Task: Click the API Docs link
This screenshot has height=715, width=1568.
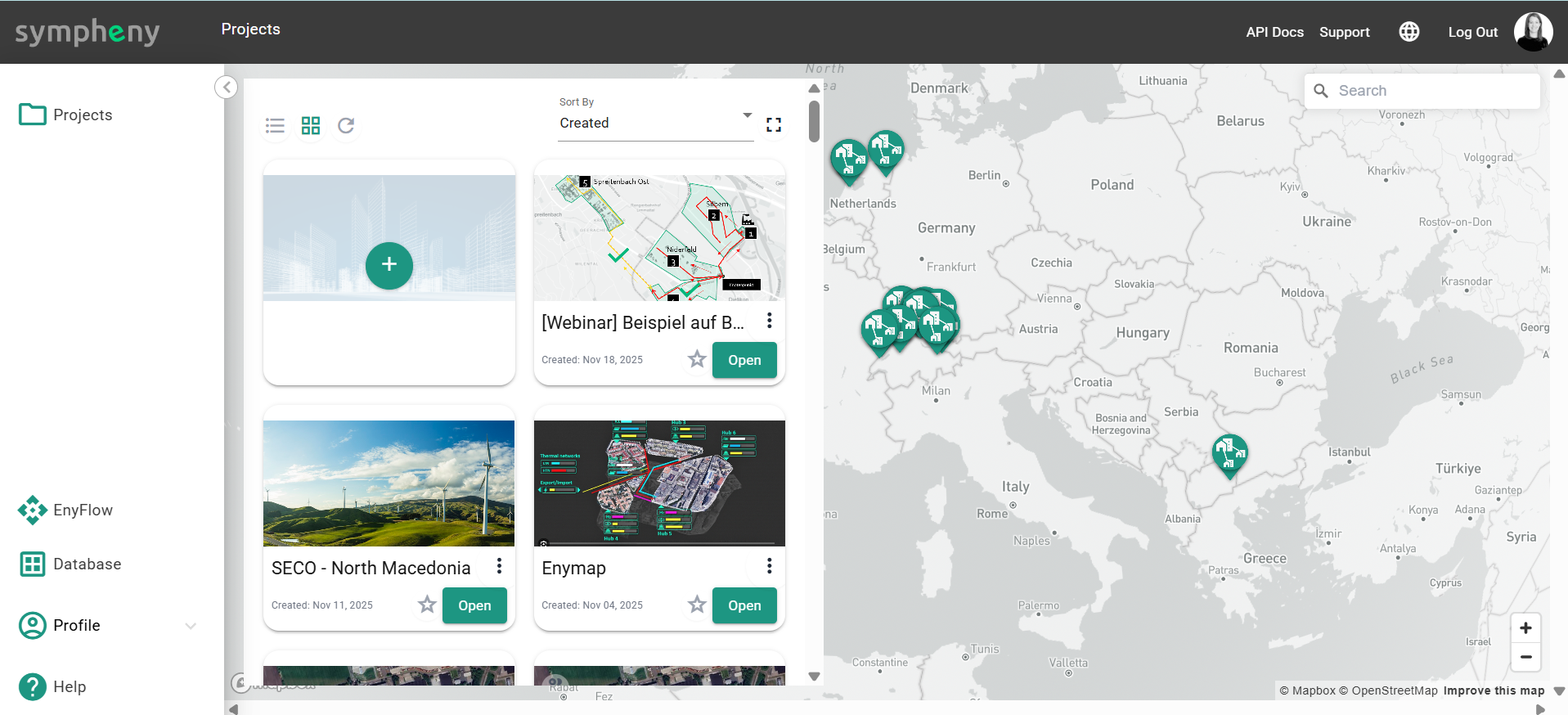Action: point(1274,32)
